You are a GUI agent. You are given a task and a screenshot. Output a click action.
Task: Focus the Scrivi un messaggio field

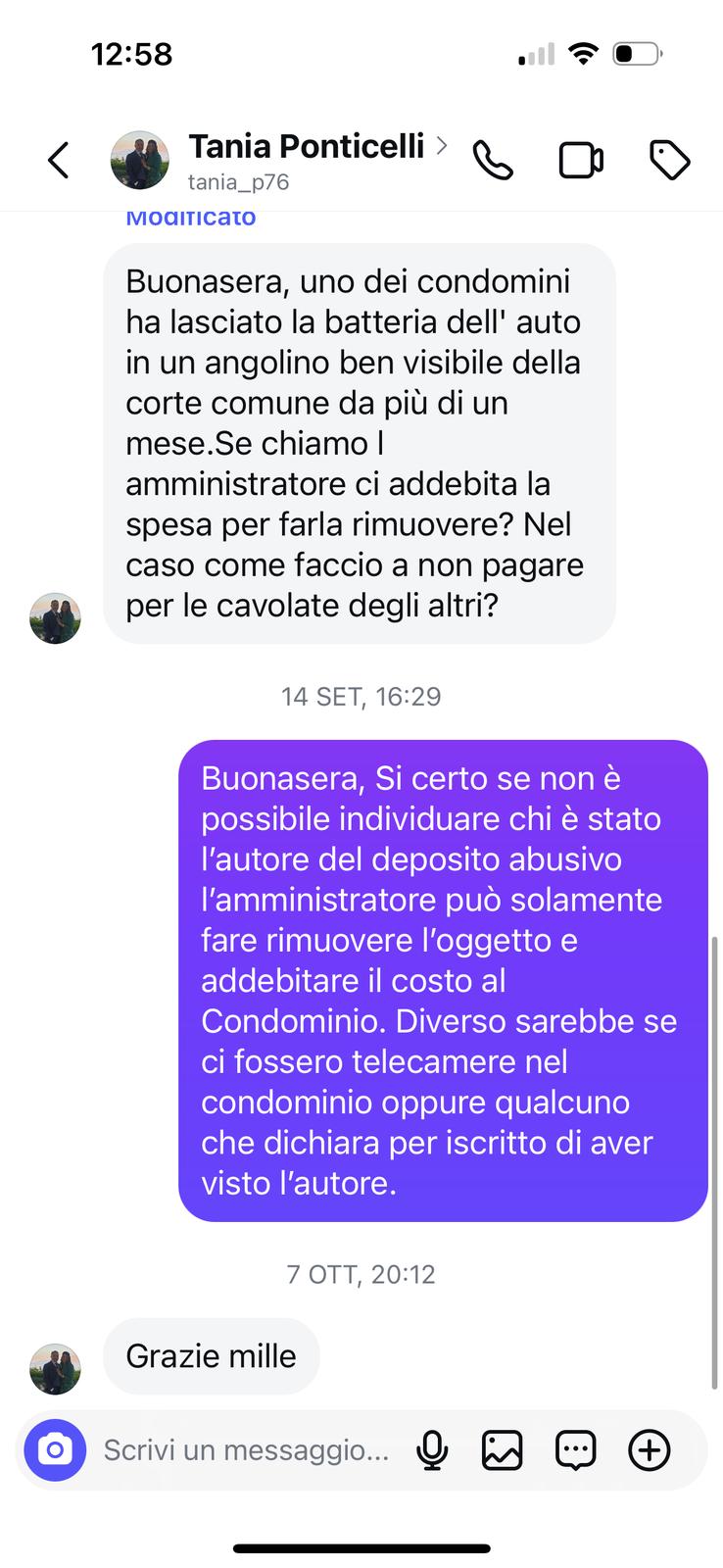[247, 1449]
